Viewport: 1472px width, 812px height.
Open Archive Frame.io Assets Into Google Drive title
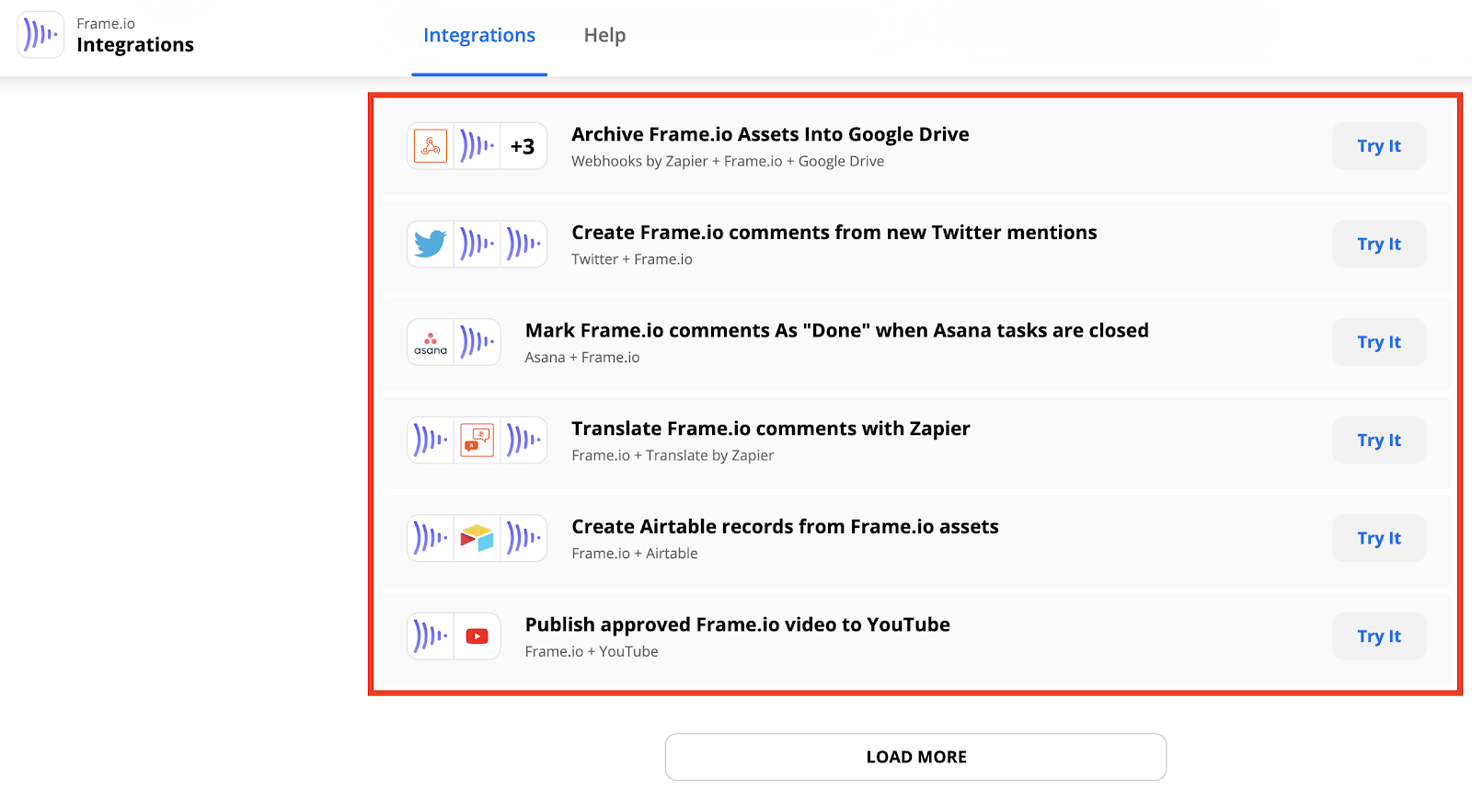click(770, 134)
